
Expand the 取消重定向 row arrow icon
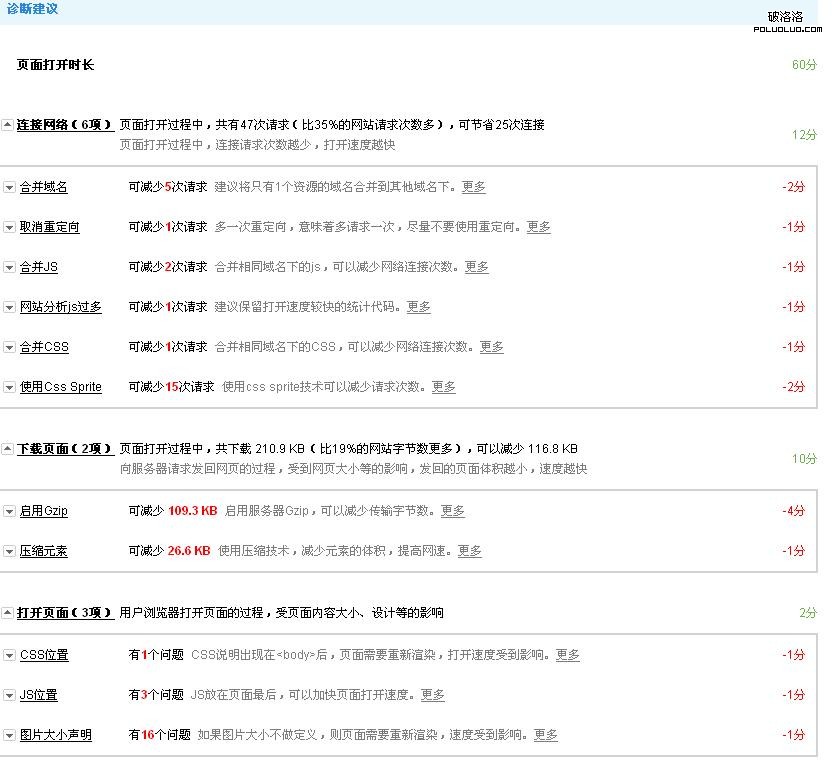[x=9, y=228]
